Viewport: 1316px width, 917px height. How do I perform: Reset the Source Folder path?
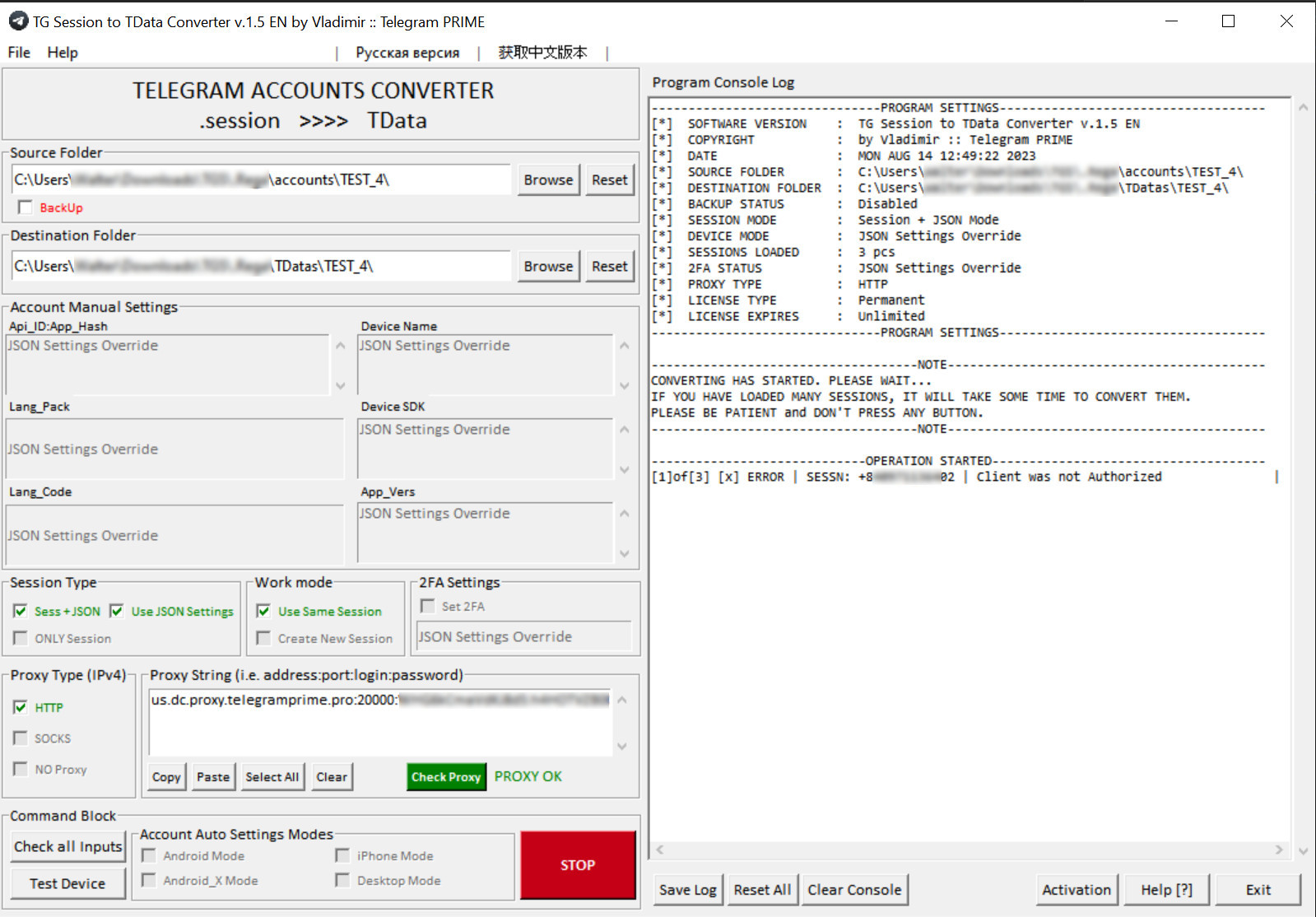[609, 179]
